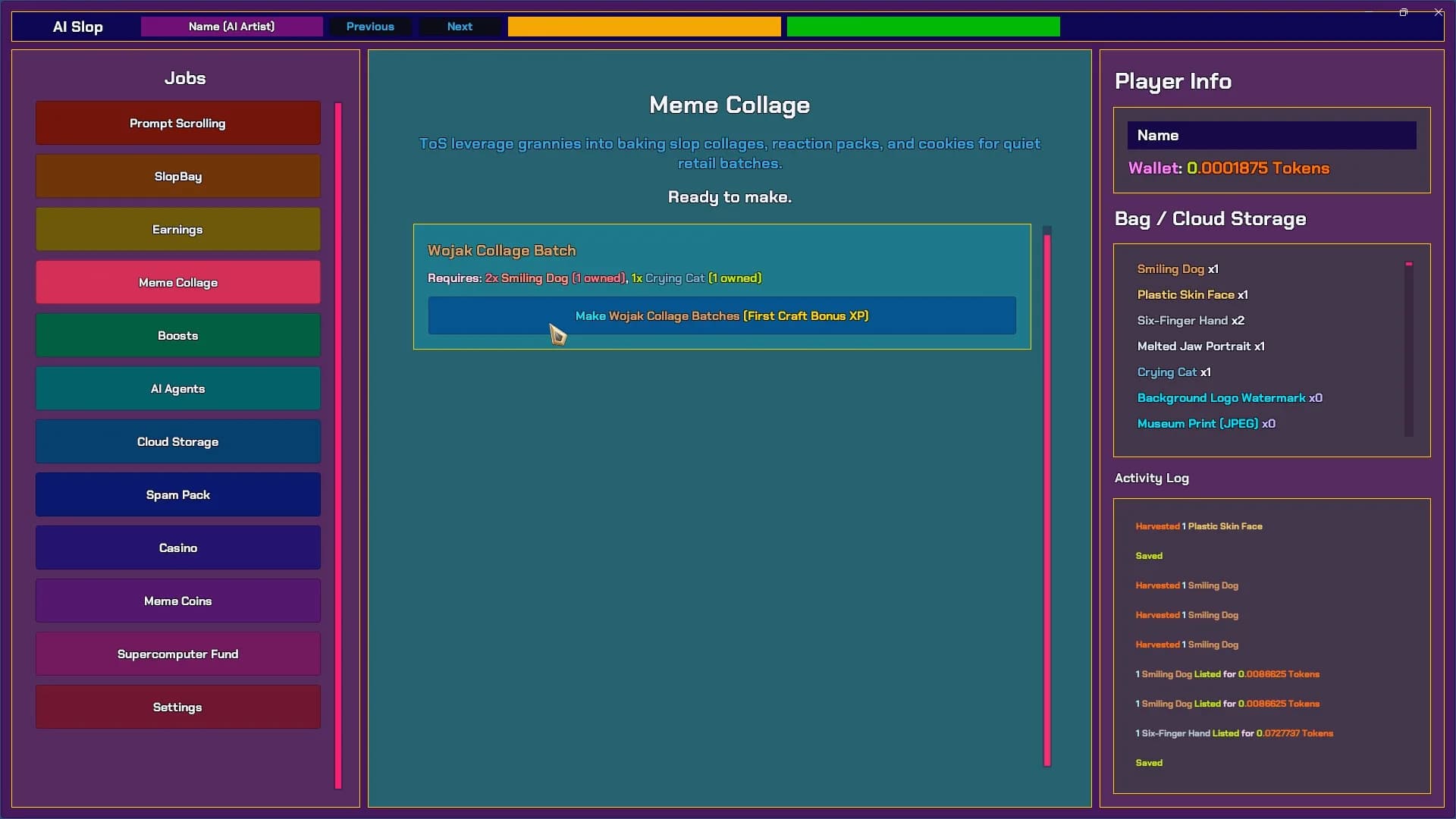Open the Earnings section

tap(177, 229)
